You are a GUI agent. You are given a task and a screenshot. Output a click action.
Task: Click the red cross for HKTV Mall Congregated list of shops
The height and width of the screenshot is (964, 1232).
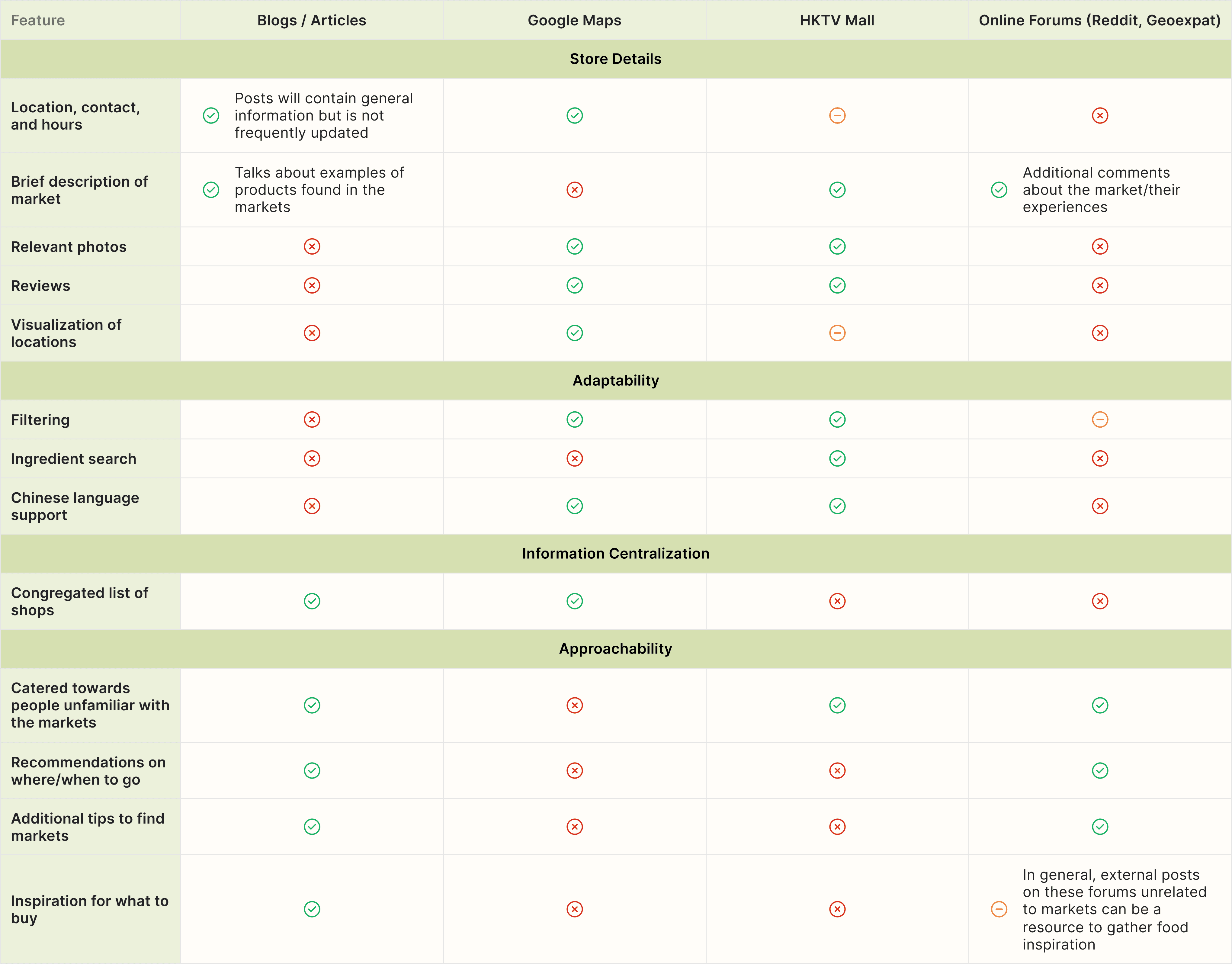[837, 601]
